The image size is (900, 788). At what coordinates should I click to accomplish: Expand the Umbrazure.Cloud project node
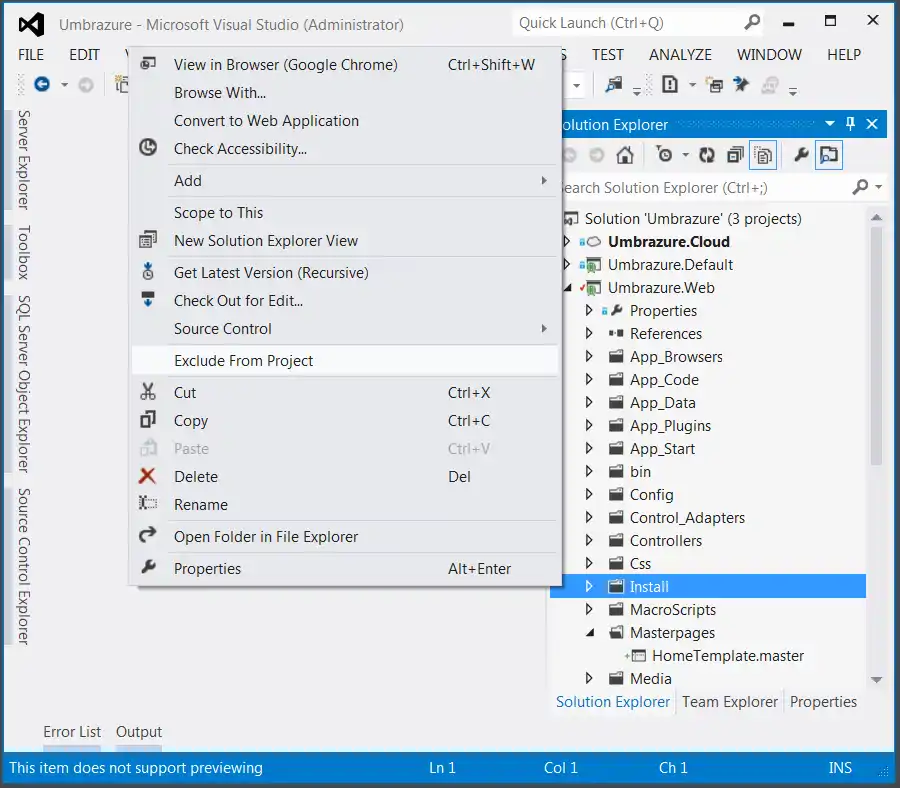pyautogui.click(x=567, y=242)
